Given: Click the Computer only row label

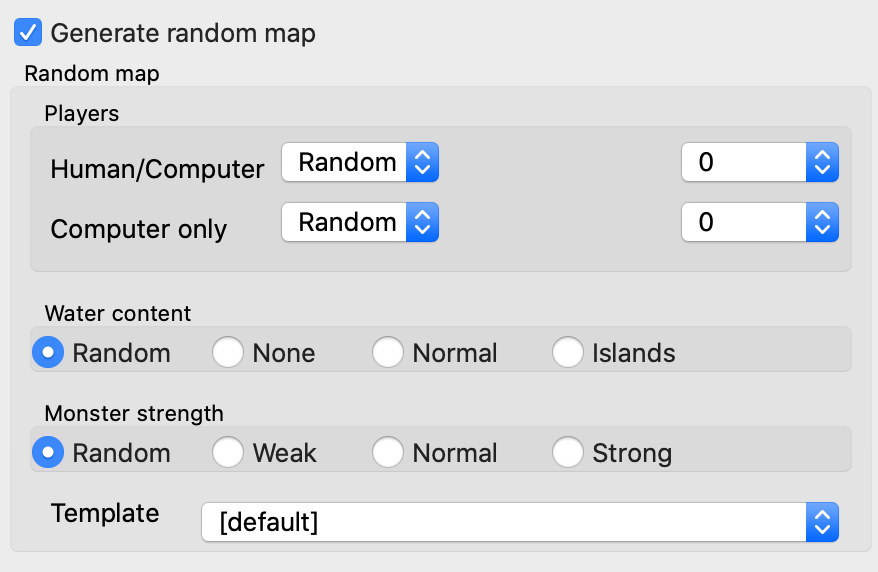Looking at the screenshot, I should [139, 229].
